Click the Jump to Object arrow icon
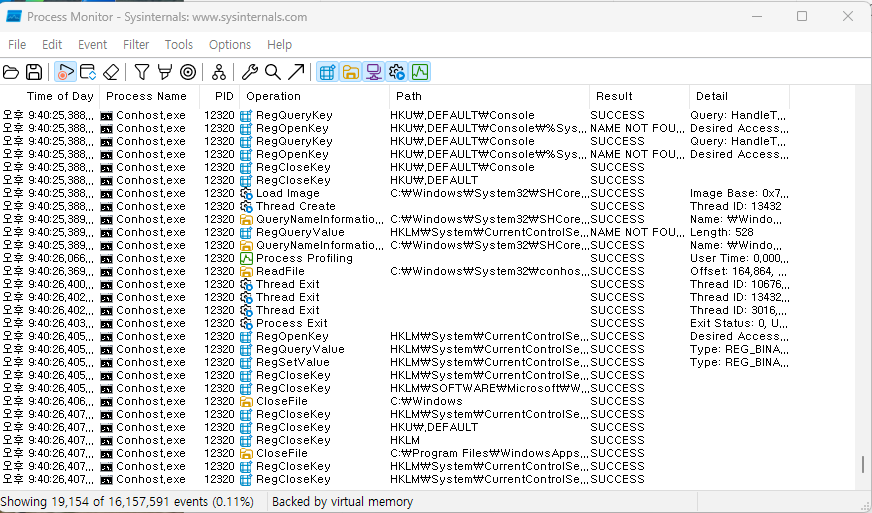Screen dimensions: 872x513 [x=296, y=72]
